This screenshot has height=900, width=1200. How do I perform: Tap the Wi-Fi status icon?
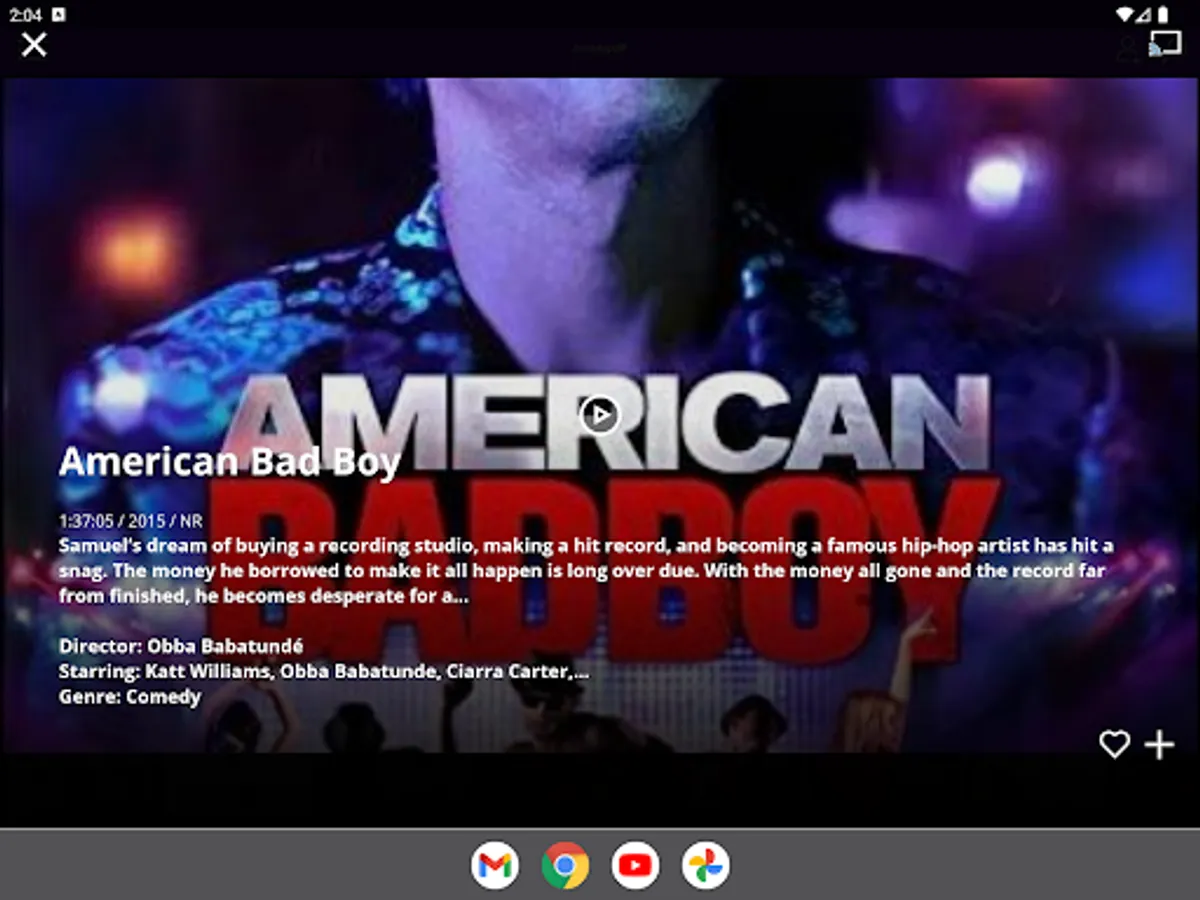point(1125,14)
